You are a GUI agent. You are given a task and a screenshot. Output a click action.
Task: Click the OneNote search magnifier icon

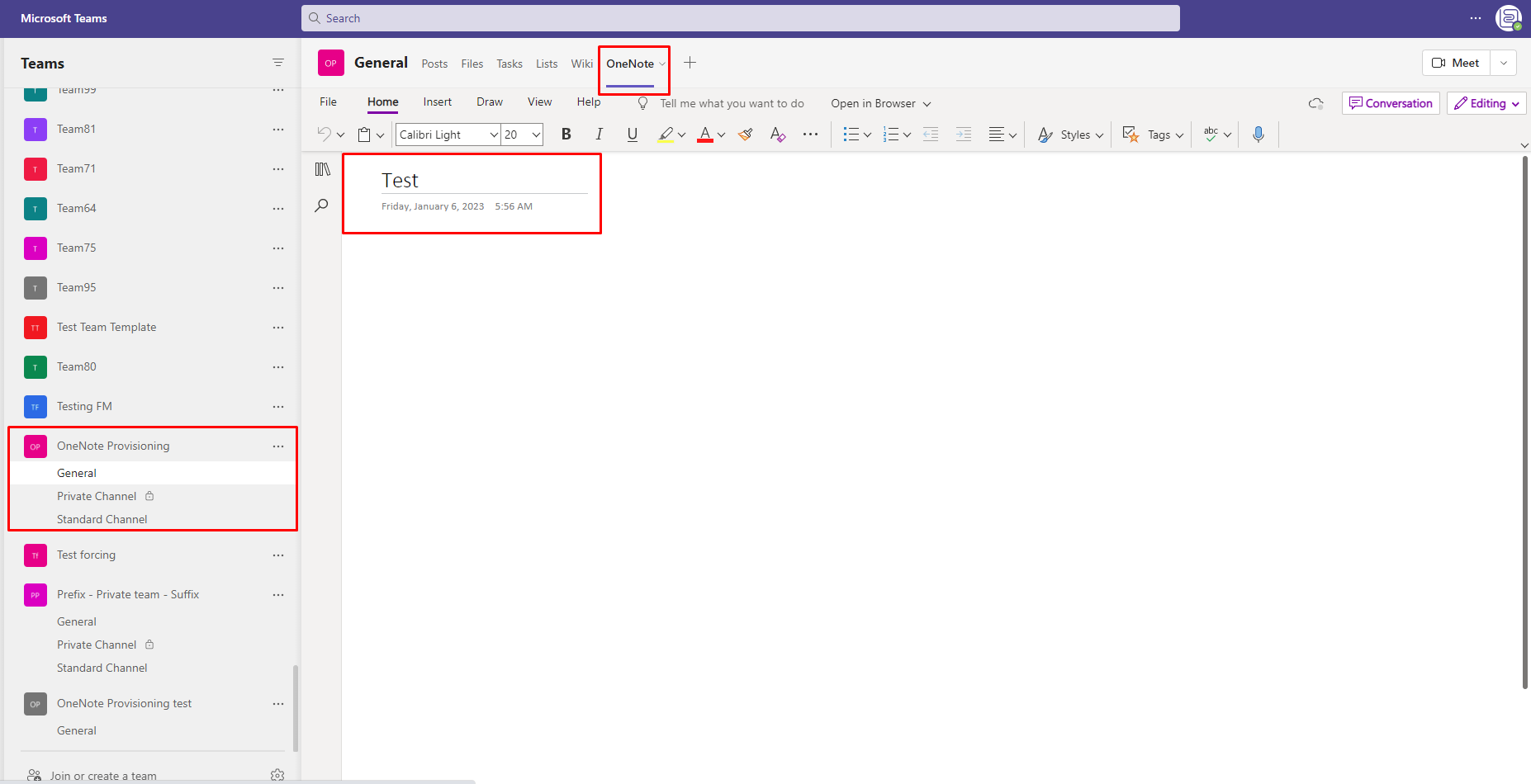[321, 205]
